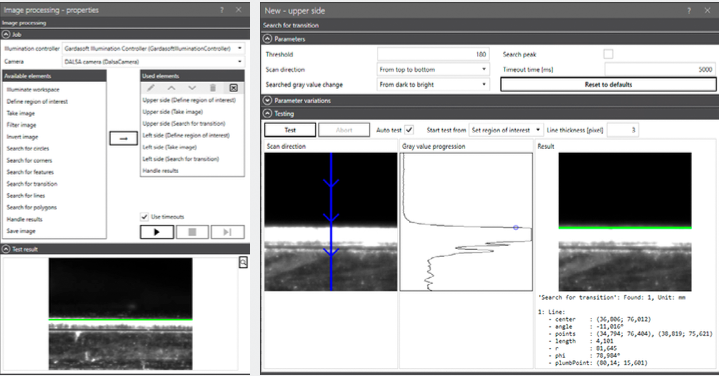The width and height of the screenshot is (719, 376).
Task: Toggle the Auto test checkbox
Action: [x=409, y=130]
